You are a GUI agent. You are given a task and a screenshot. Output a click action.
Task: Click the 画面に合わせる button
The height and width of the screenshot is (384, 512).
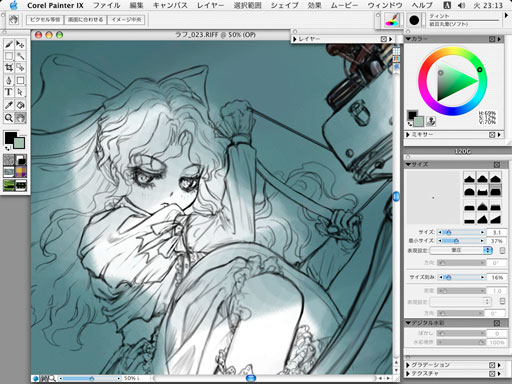click(86, 20)
